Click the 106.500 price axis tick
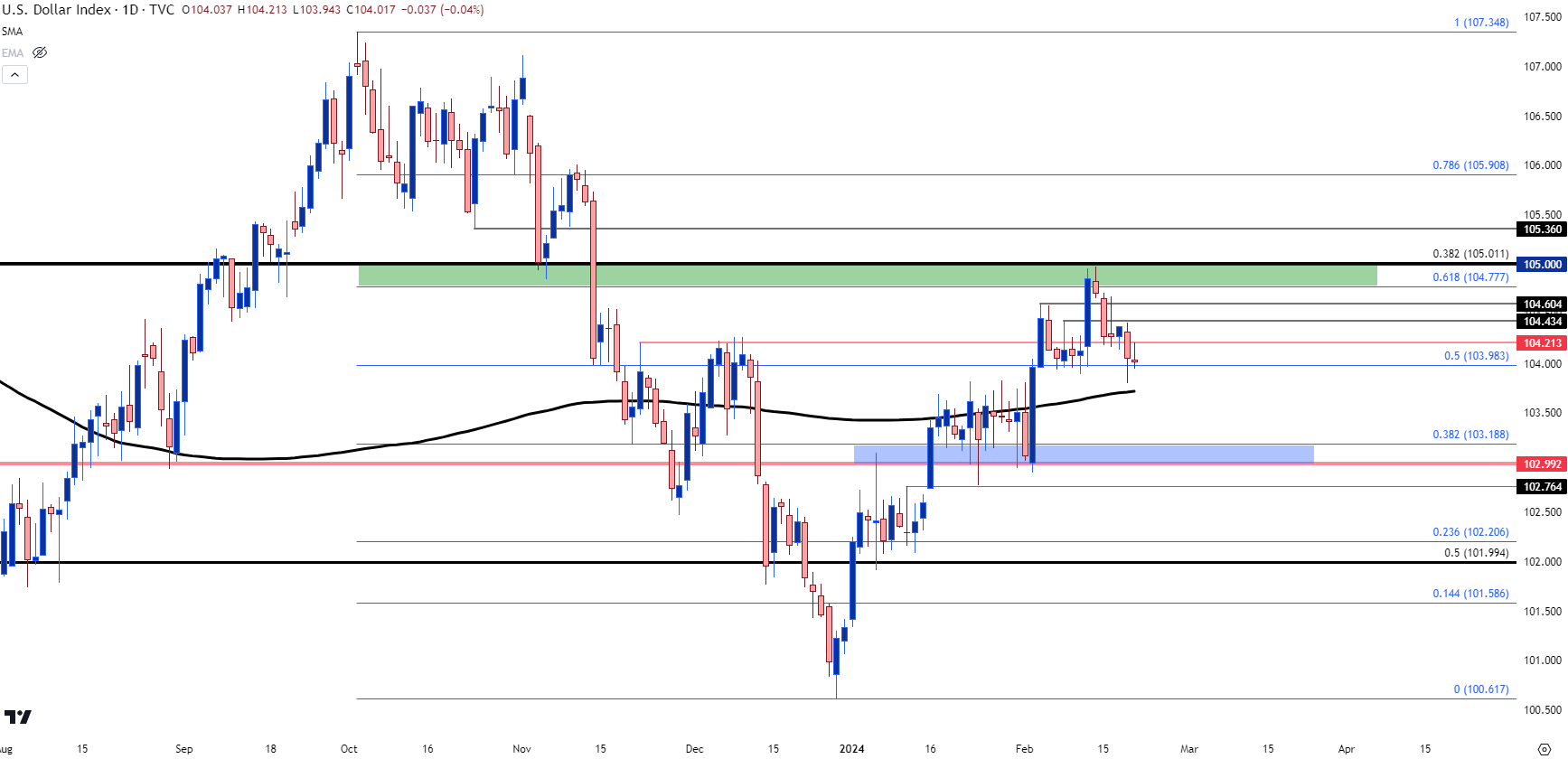The image size is (1568, 759). pos(1543,117)
